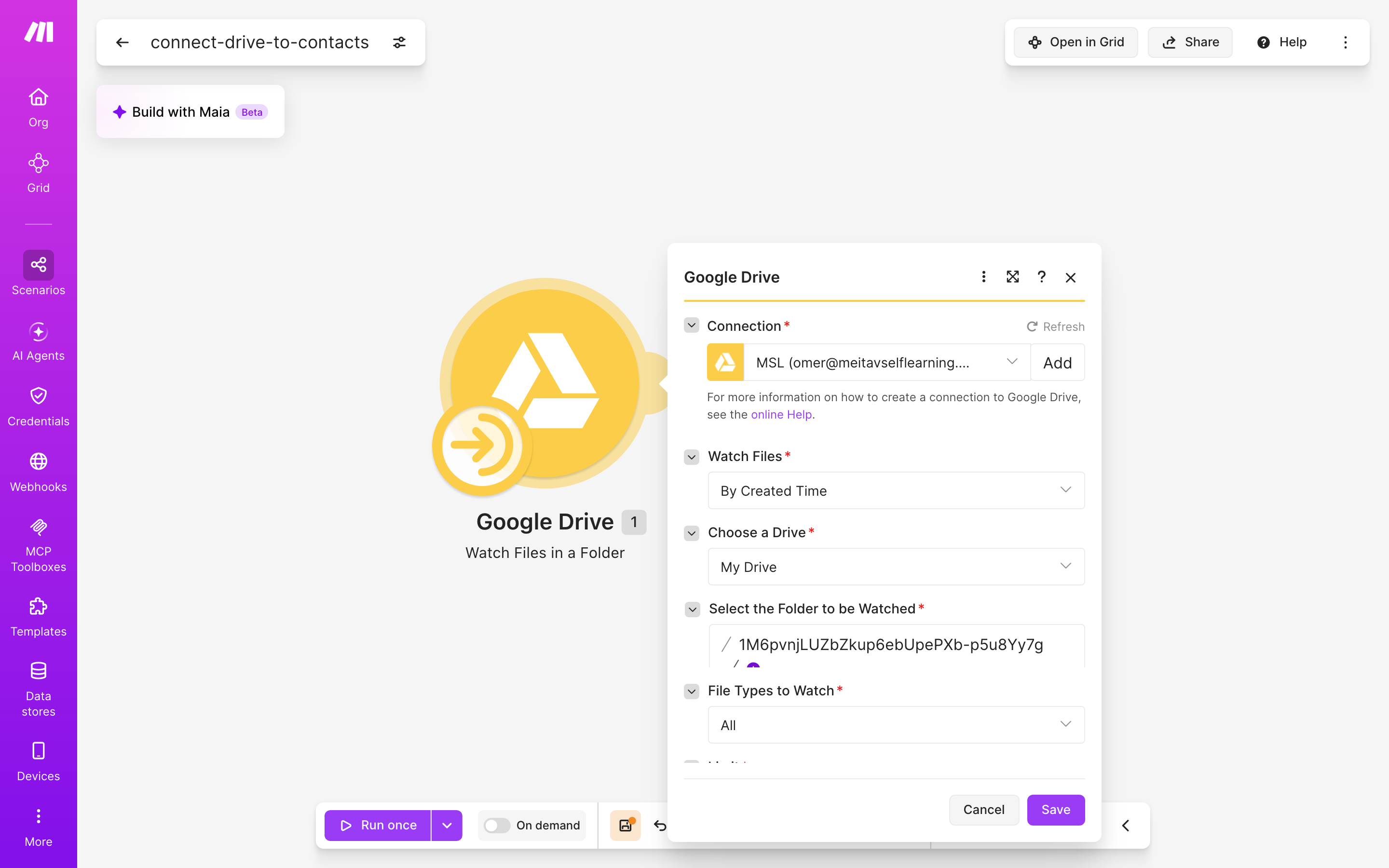
Task: Click the More sidebar menu
Action: [x=39, y=827]
